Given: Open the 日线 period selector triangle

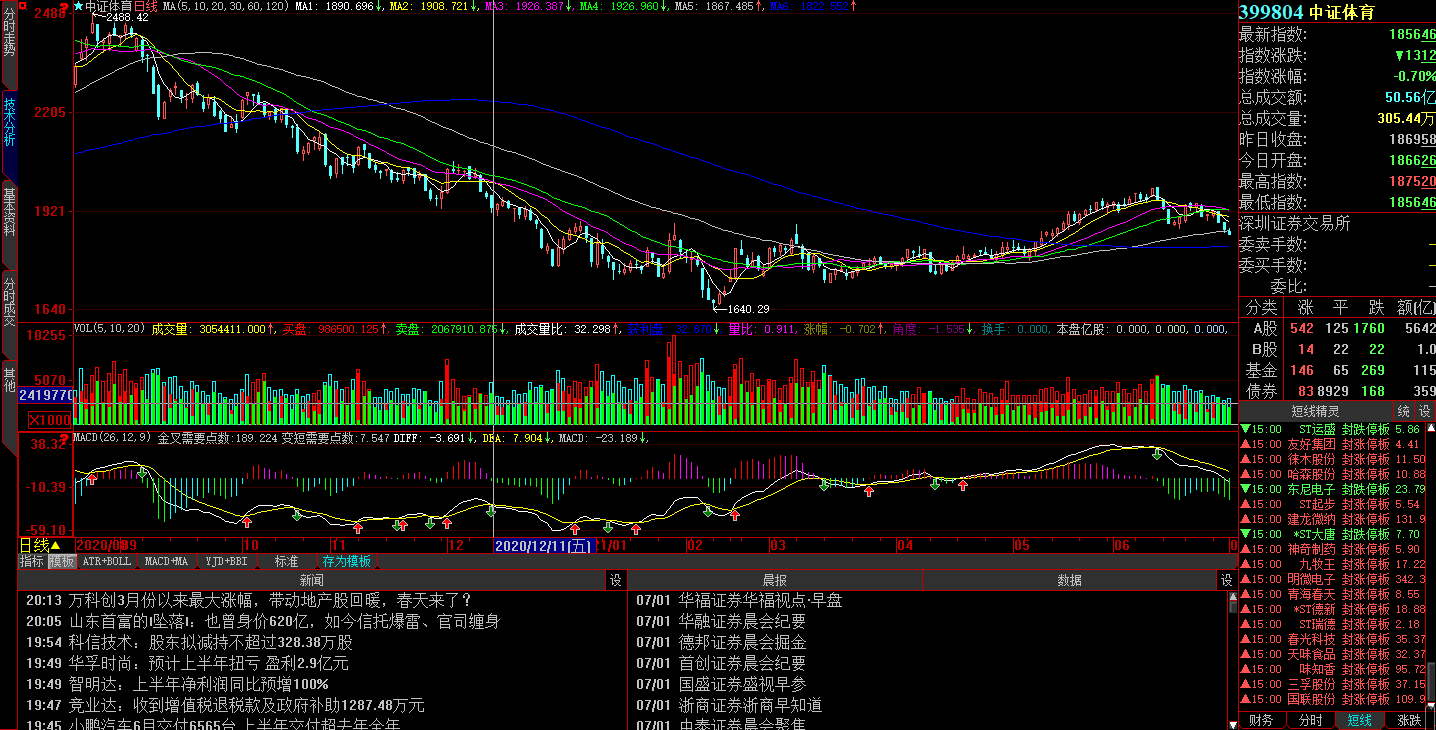Looking at the screenshot, I should coord(55,545).
